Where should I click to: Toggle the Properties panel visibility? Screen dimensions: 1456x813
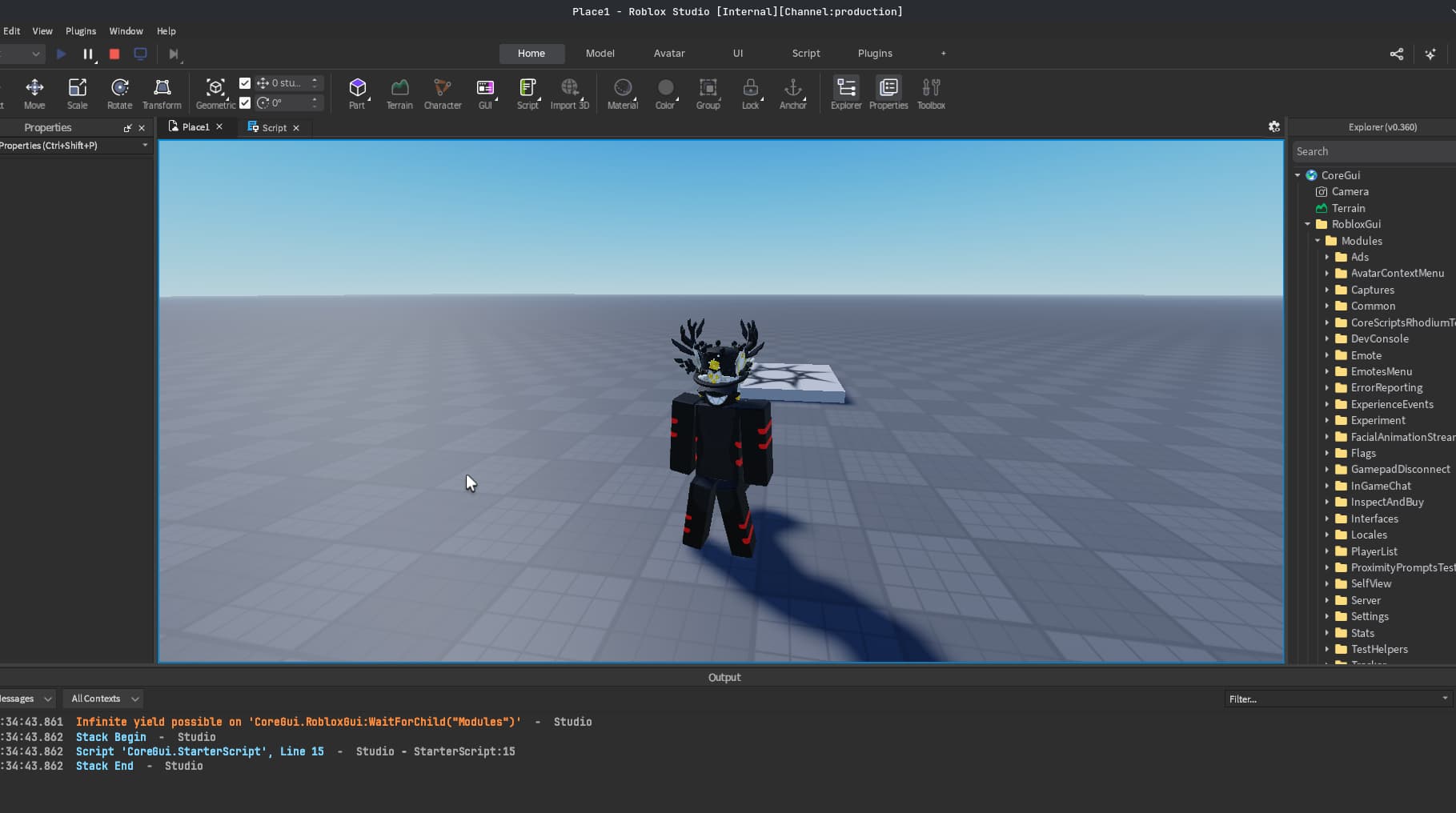888,93
